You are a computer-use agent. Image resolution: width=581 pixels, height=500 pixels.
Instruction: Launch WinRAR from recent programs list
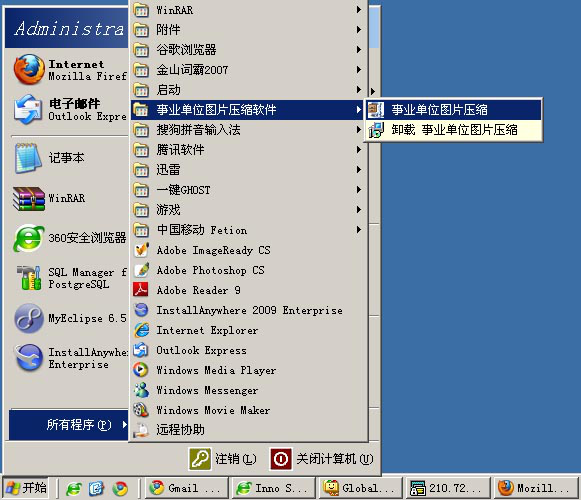click(69, 198)
